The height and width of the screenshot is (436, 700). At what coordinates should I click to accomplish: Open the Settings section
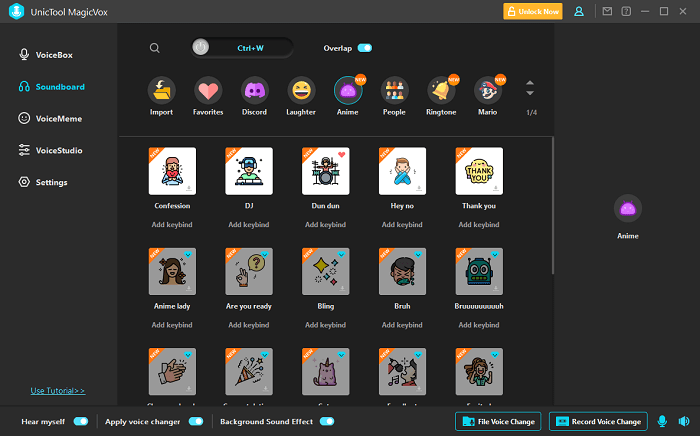(43, 182)
